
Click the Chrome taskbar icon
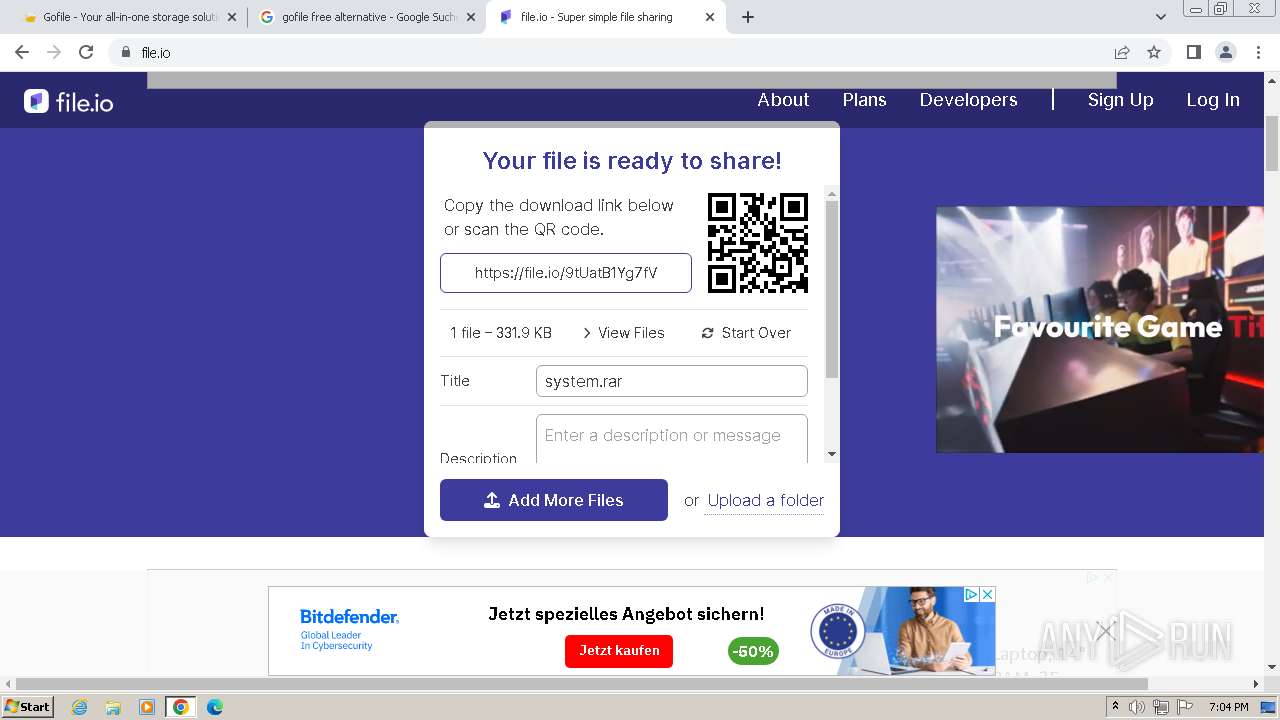[181, 707]
